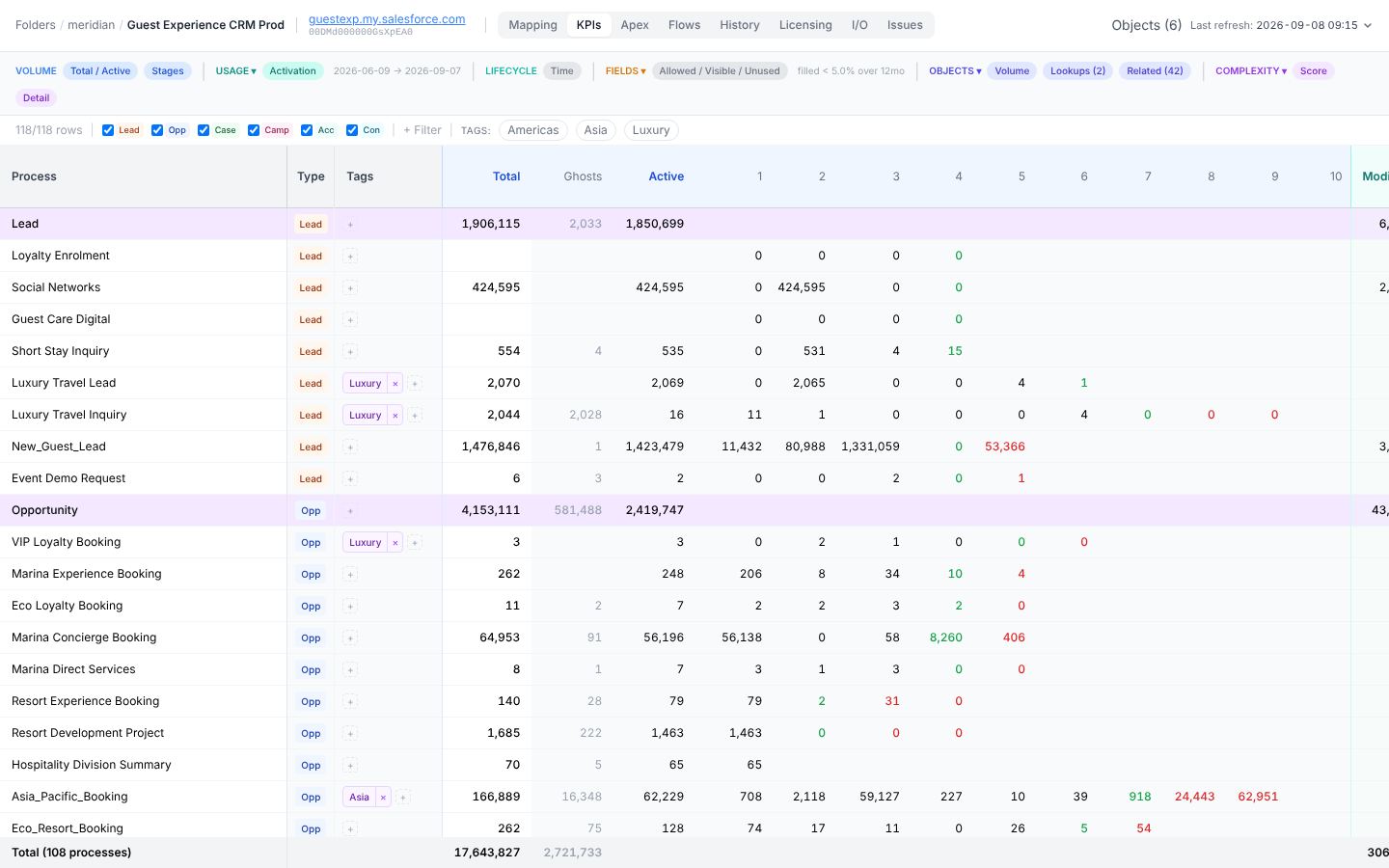Add a tag to New_Guest_Lead row

350,447
